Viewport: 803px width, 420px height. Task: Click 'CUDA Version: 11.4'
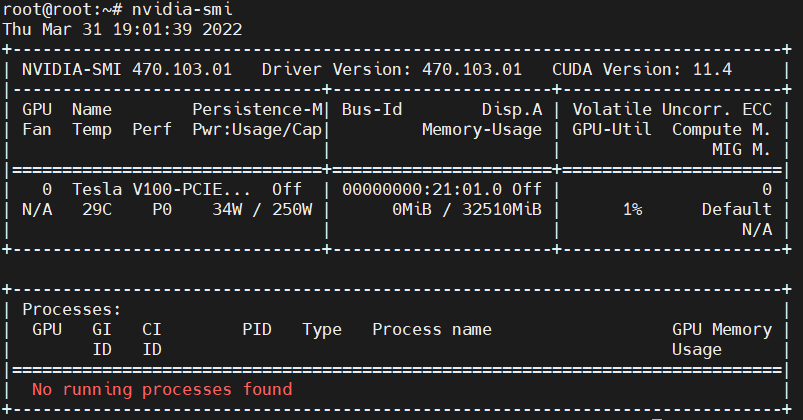pos(642,69)
